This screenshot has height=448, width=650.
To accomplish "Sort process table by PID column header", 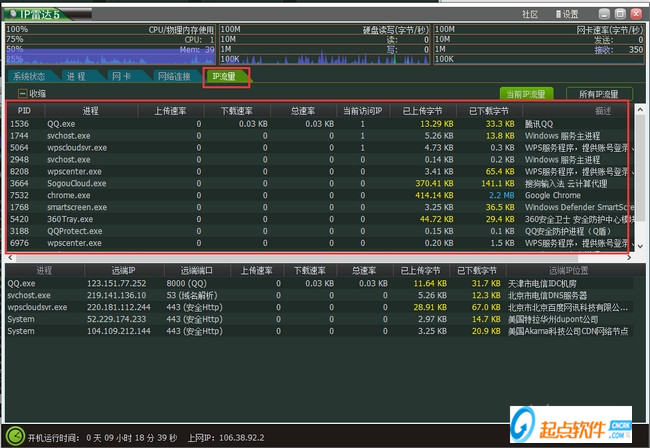I will point(24,111).
